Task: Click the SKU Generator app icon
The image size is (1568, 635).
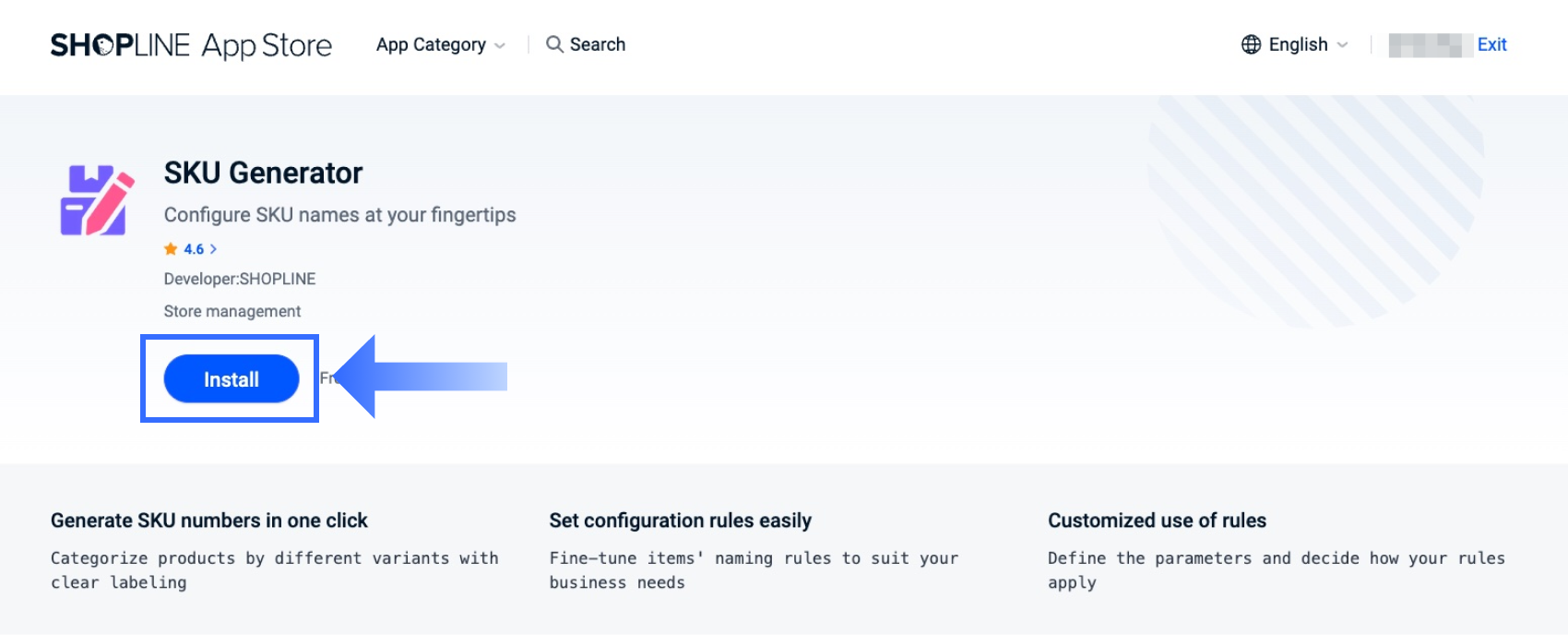Action: (97, 200)
